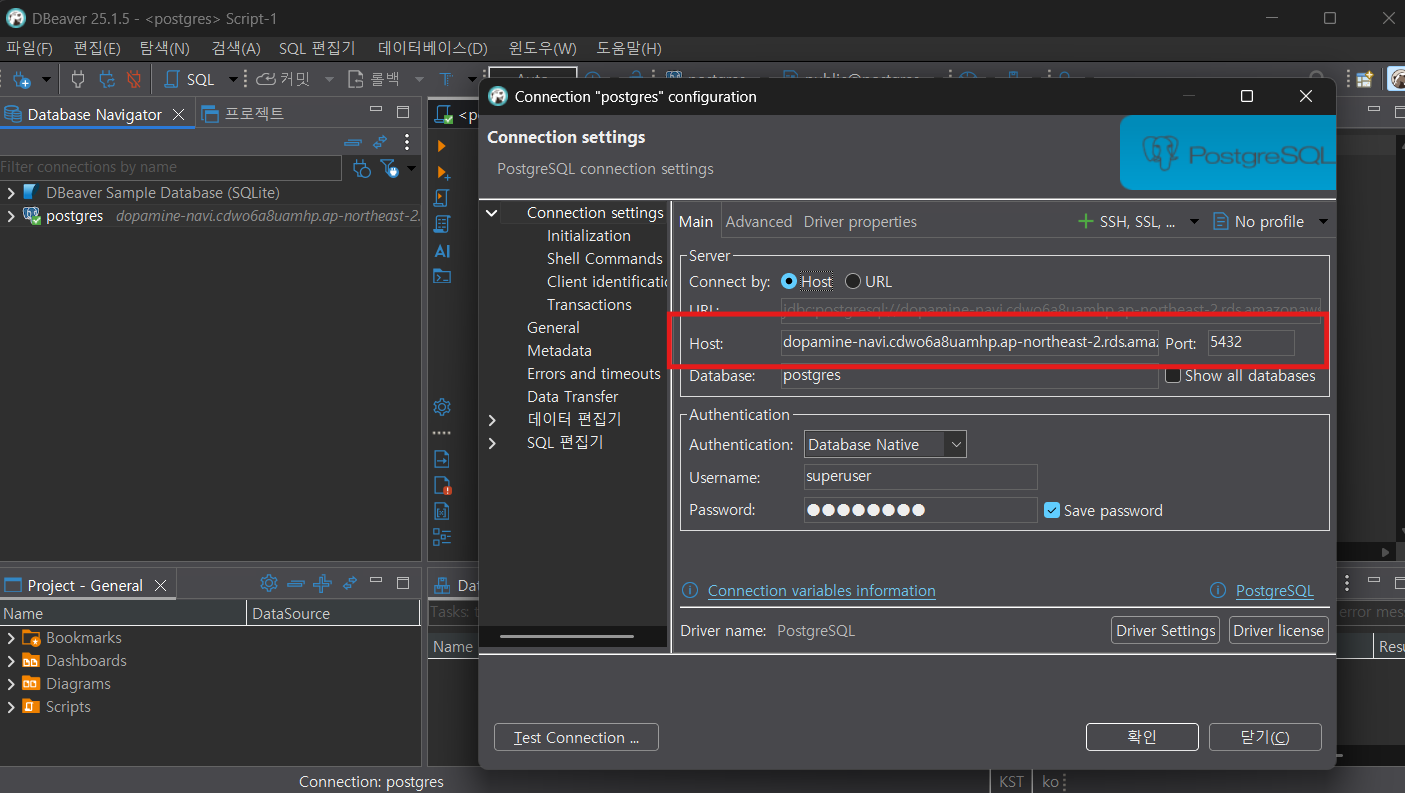Open the Connection variables information link

click(x=822, y=591)
